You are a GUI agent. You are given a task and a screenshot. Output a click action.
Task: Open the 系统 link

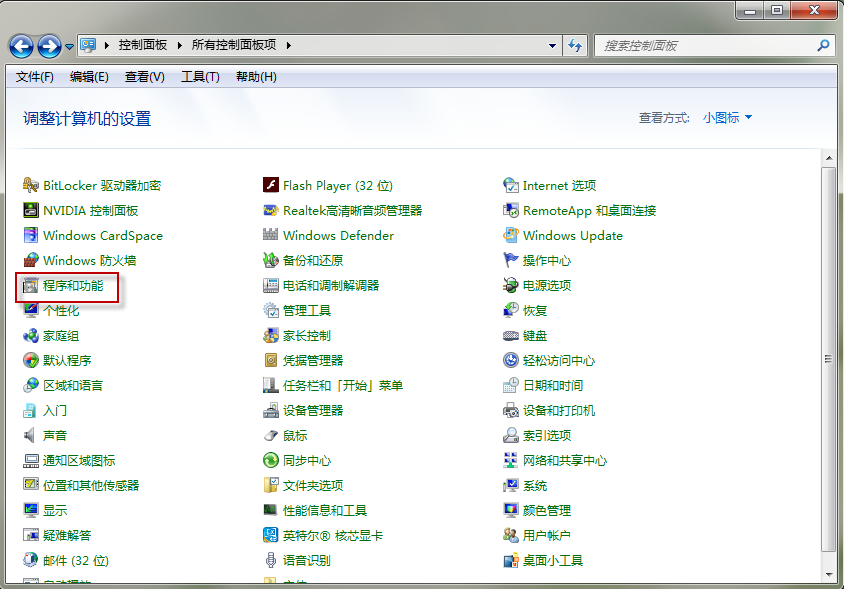[x=534, y=486]
